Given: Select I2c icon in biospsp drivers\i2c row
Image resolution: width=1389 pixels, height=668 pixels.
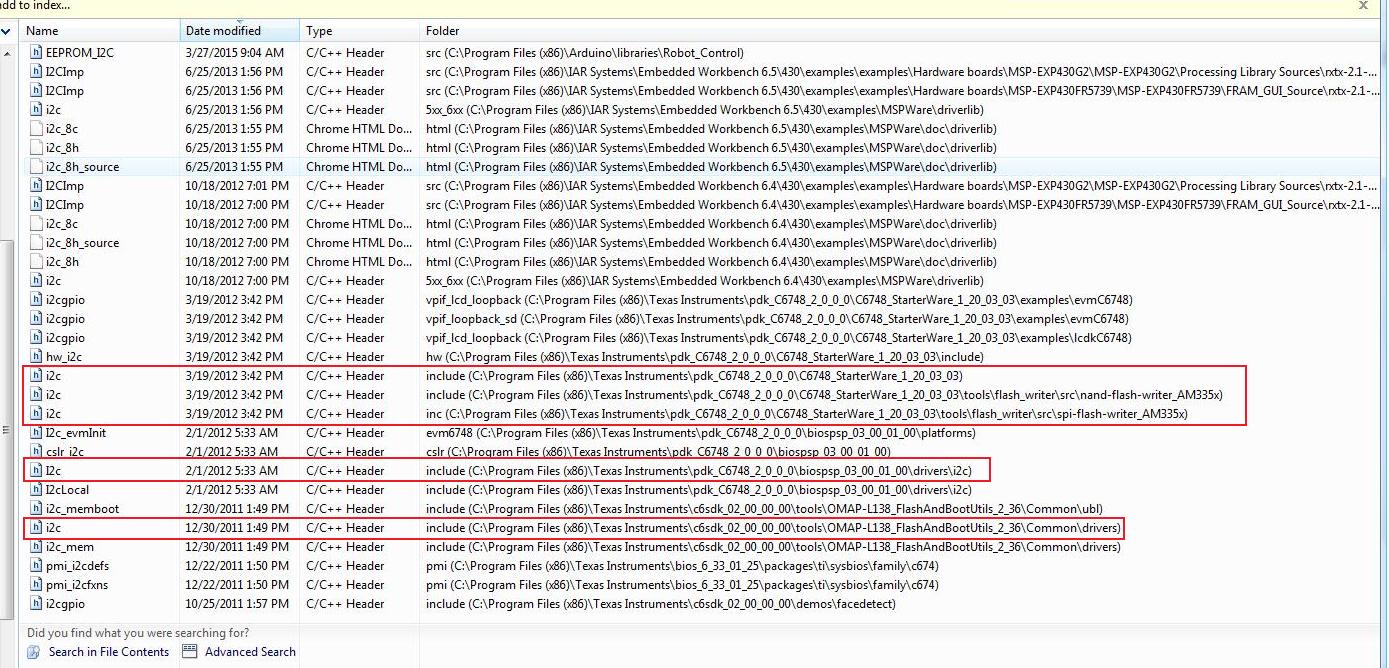Looking at the screenshot, I should coord(36,470).
